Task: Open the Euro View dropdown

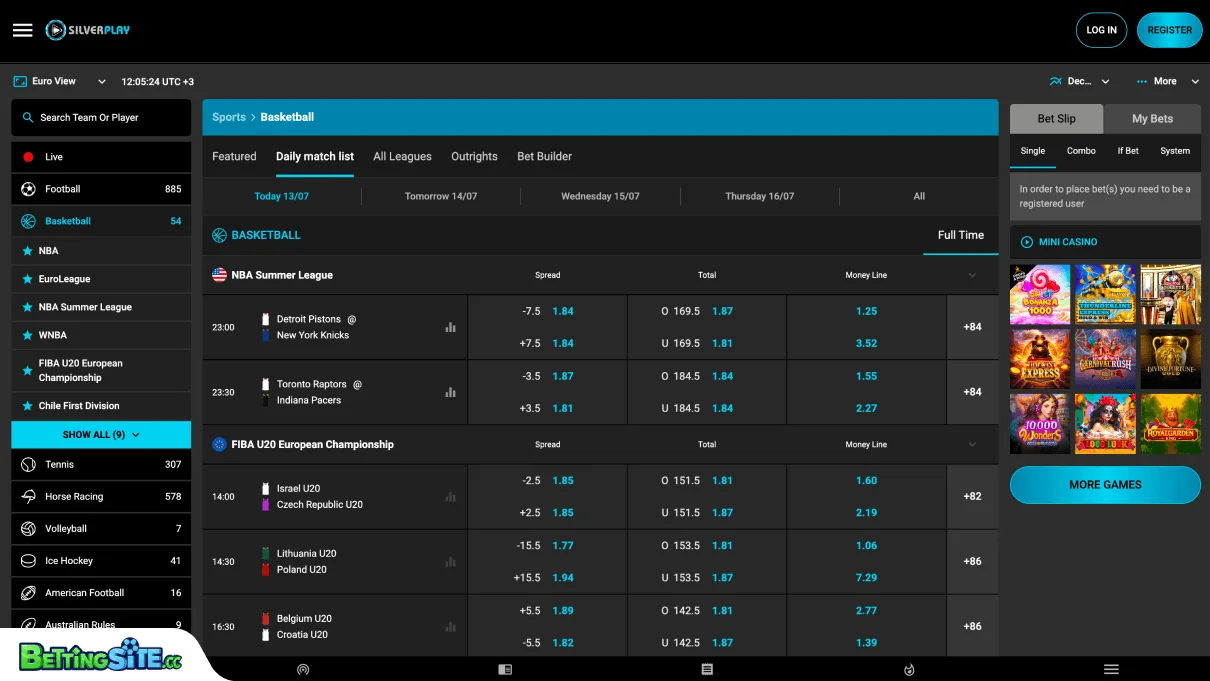Action: click(x=60, y=81)
